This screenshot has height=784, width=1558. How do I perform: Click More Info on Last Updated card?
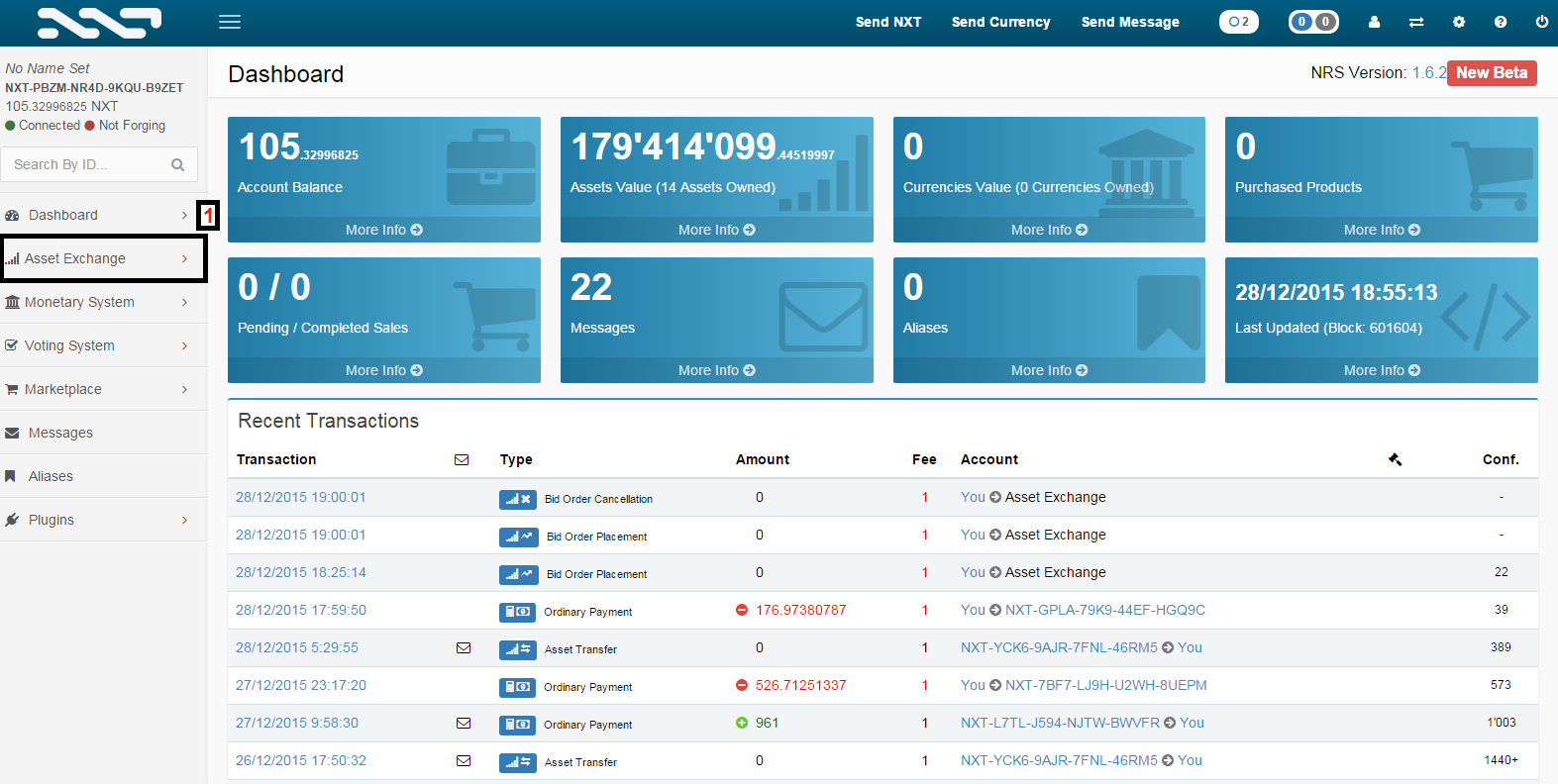click(x=1382, y=370)
